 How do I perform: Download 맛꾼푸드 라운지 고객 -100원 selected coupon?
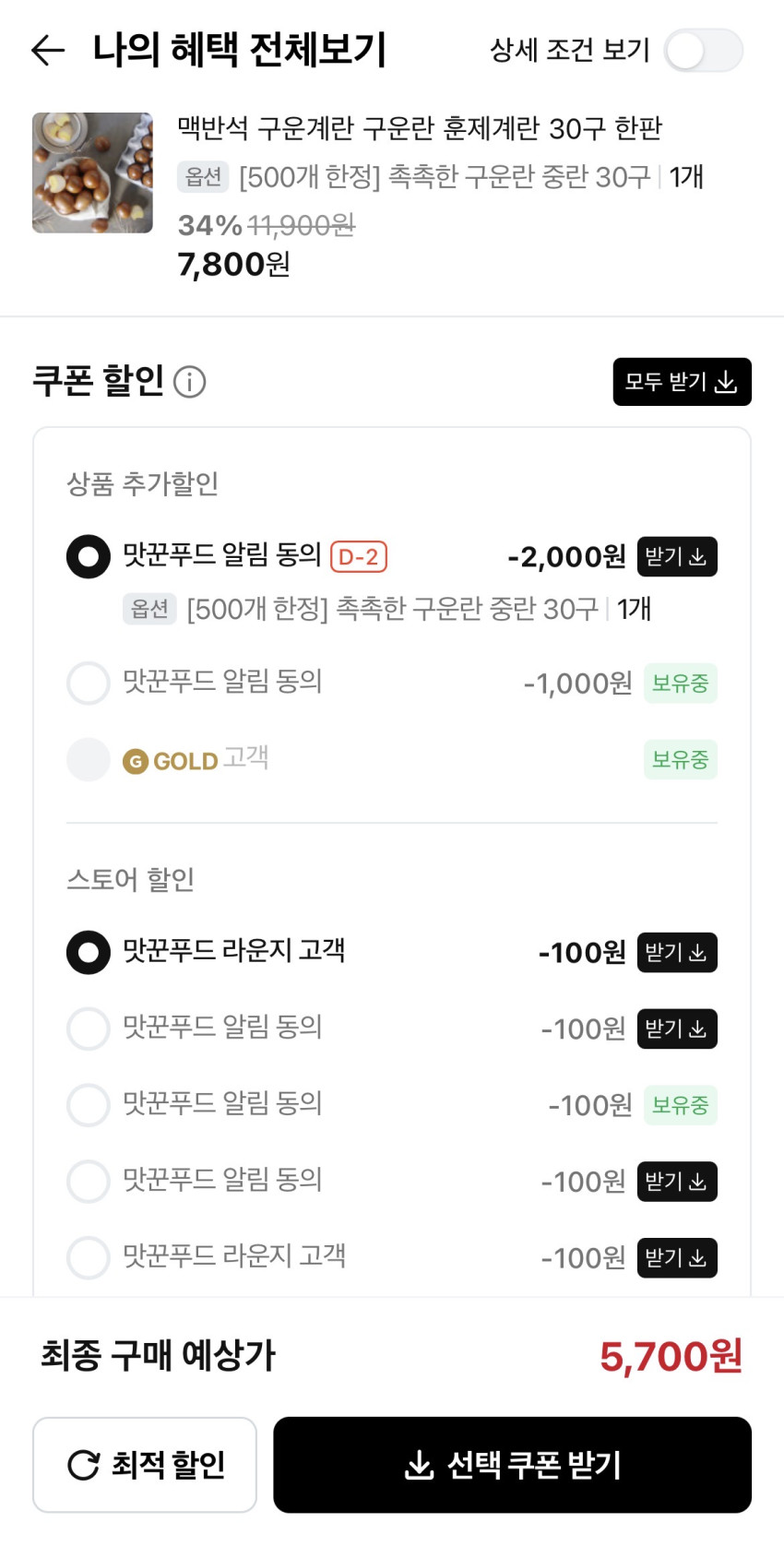(x=676, y=952)
